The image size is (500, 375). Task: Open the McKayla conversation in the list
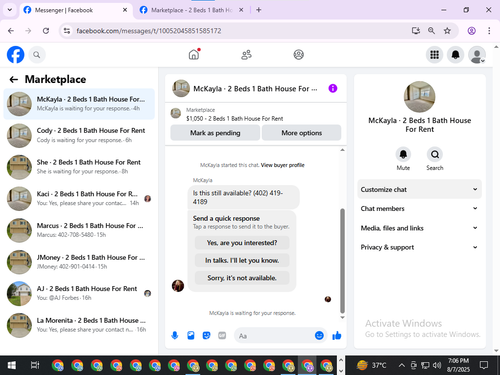click(79, 104)
